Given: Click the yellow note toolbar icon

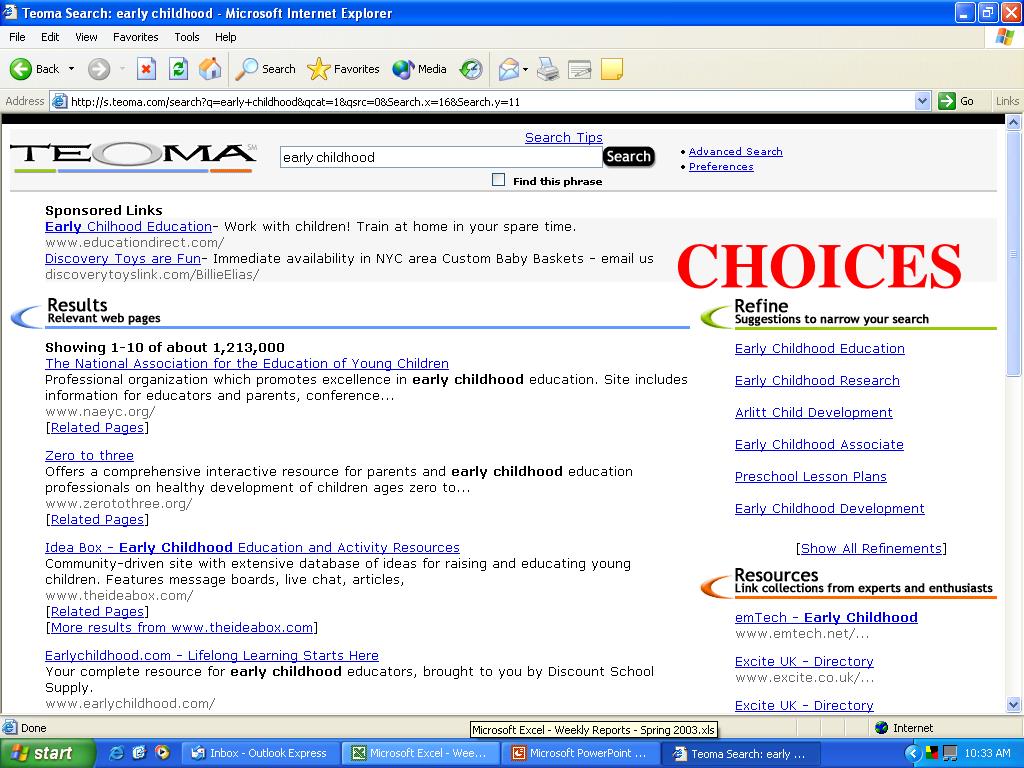Looking at the screenshot, I should pyautogui.click(x=611, y=69).
